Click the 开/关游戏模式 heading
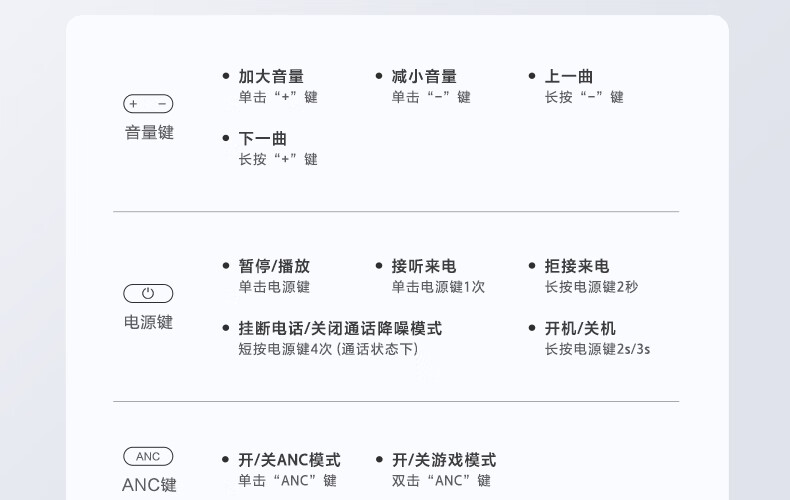This screenshot has width=790, height=500. [444, 460]
